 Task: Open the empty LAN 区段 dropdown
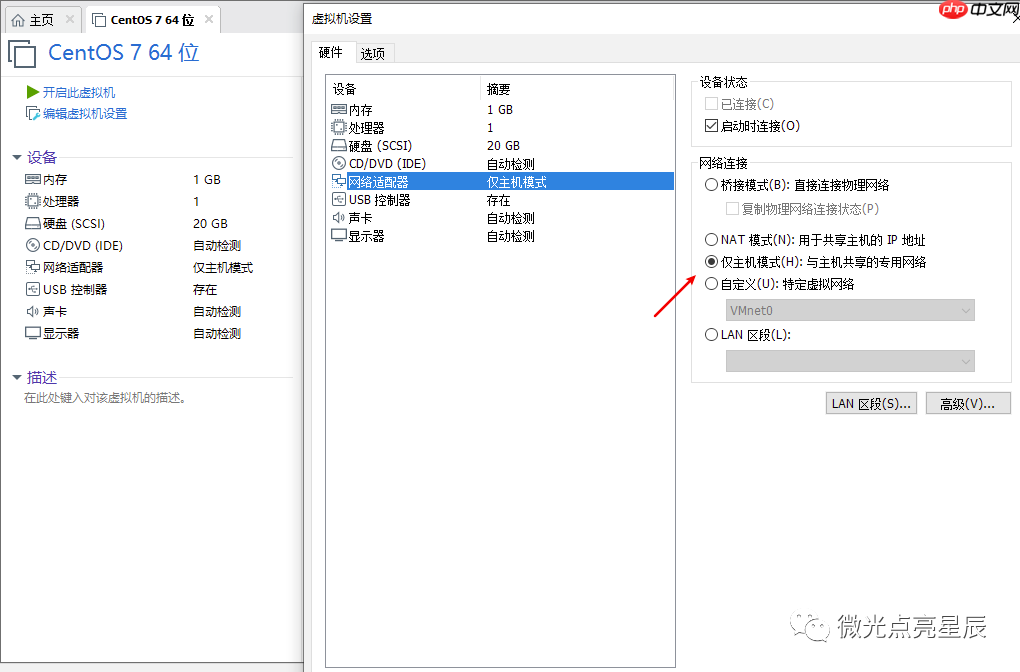850,361
